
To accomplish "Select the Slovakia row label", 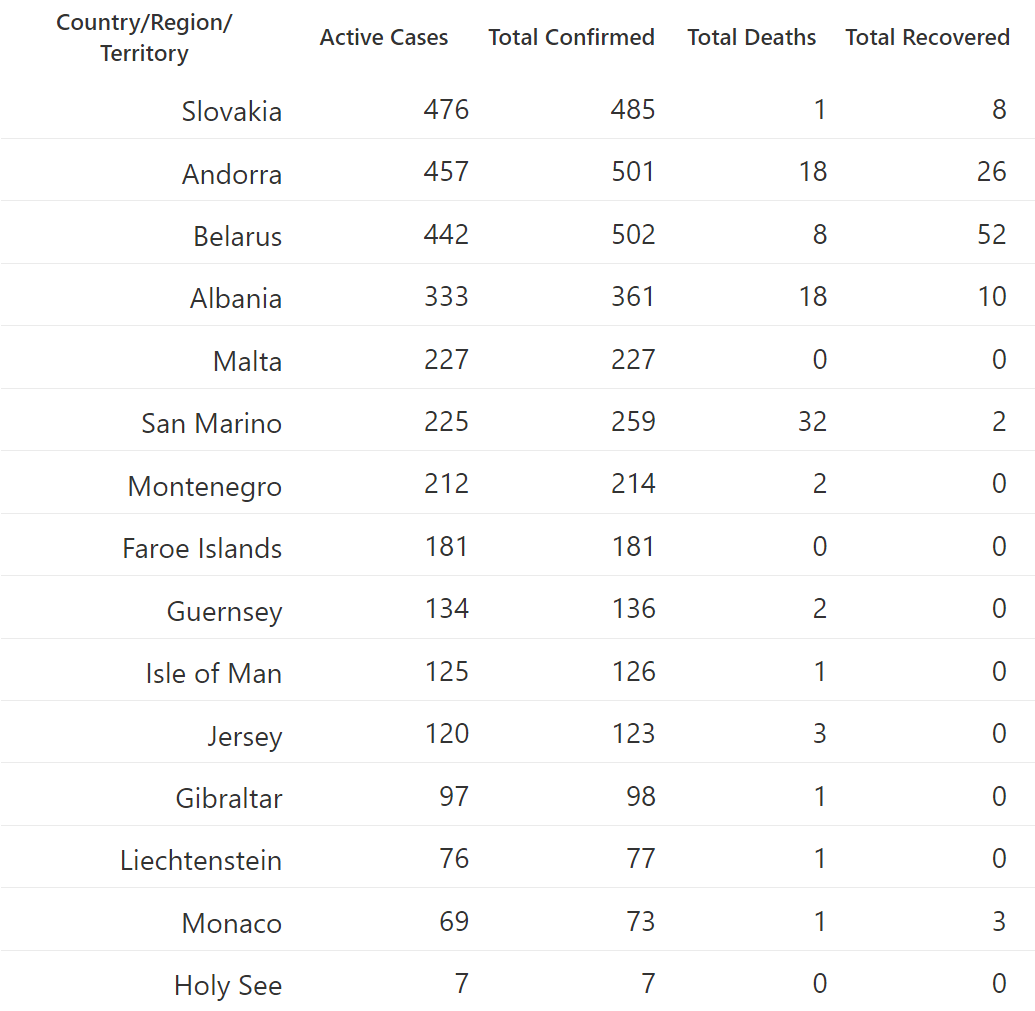I will point(232,112).
